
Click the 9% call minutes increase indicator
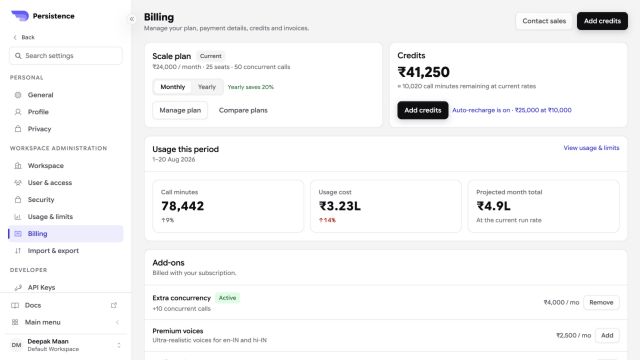pyautogui.click(x=167, y=220)
